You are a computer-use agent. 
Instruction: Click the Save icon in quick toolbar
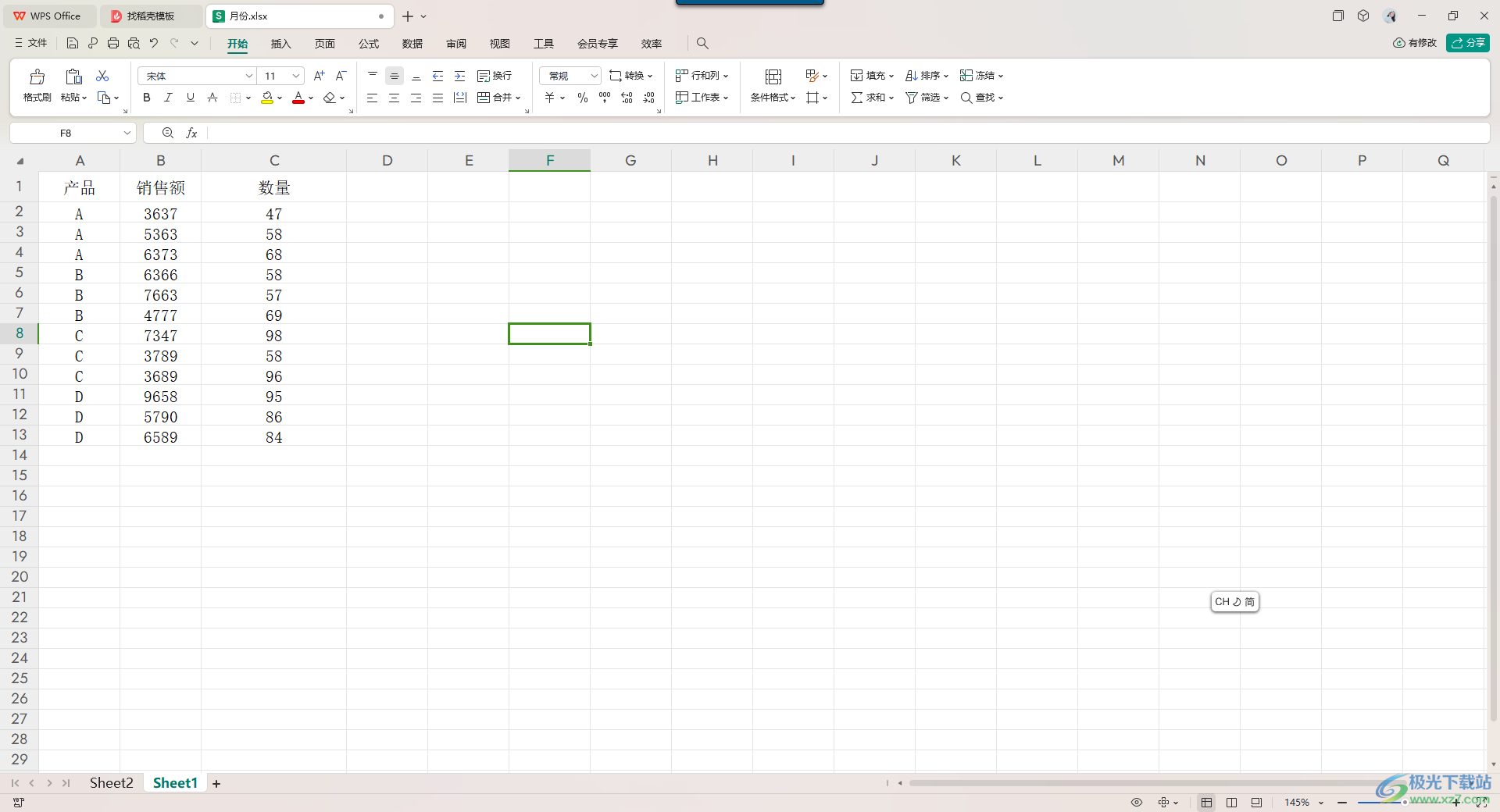point(73,43)
